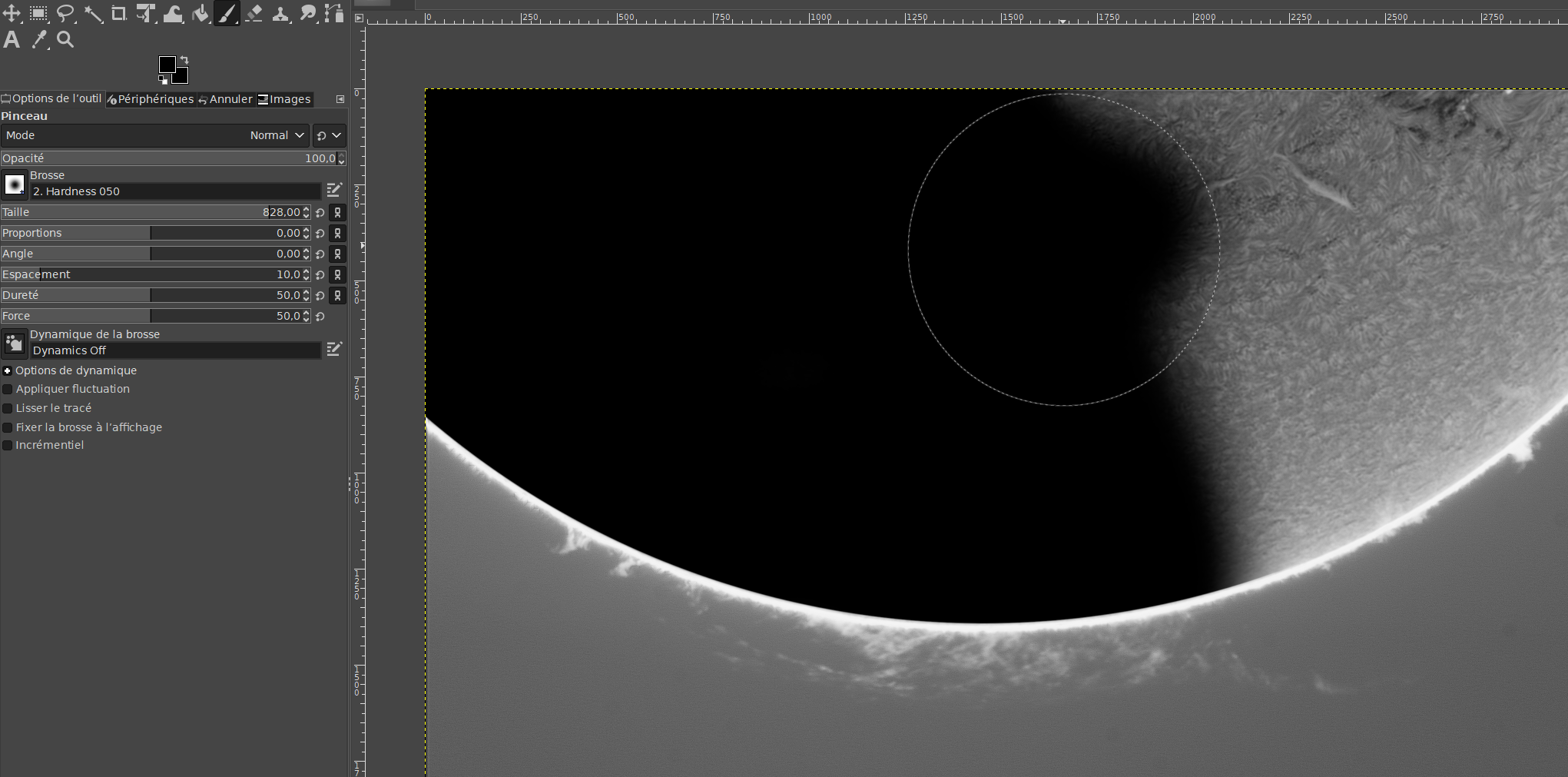Click the Force slider
The image size is (1568, 777).
[x=155, y=316]
